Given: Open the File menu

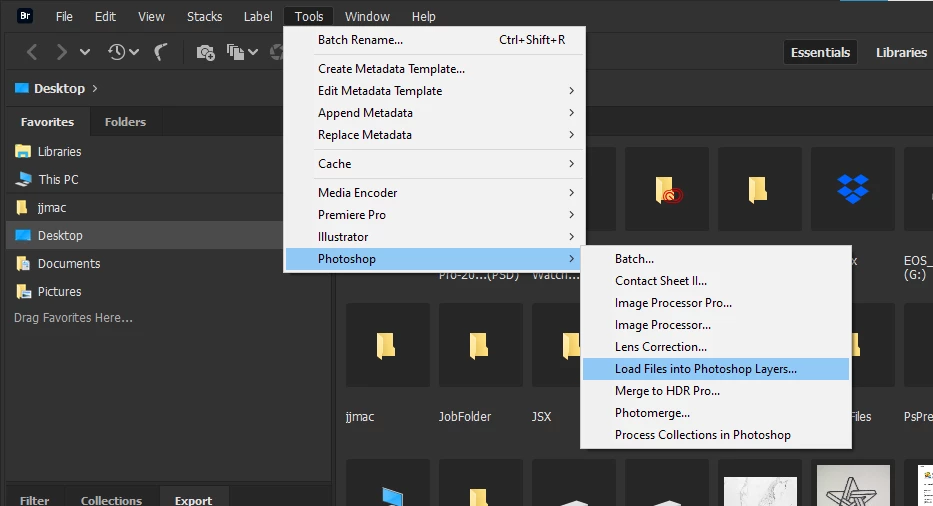Looking at the screenshot, I should click(64, 17).
